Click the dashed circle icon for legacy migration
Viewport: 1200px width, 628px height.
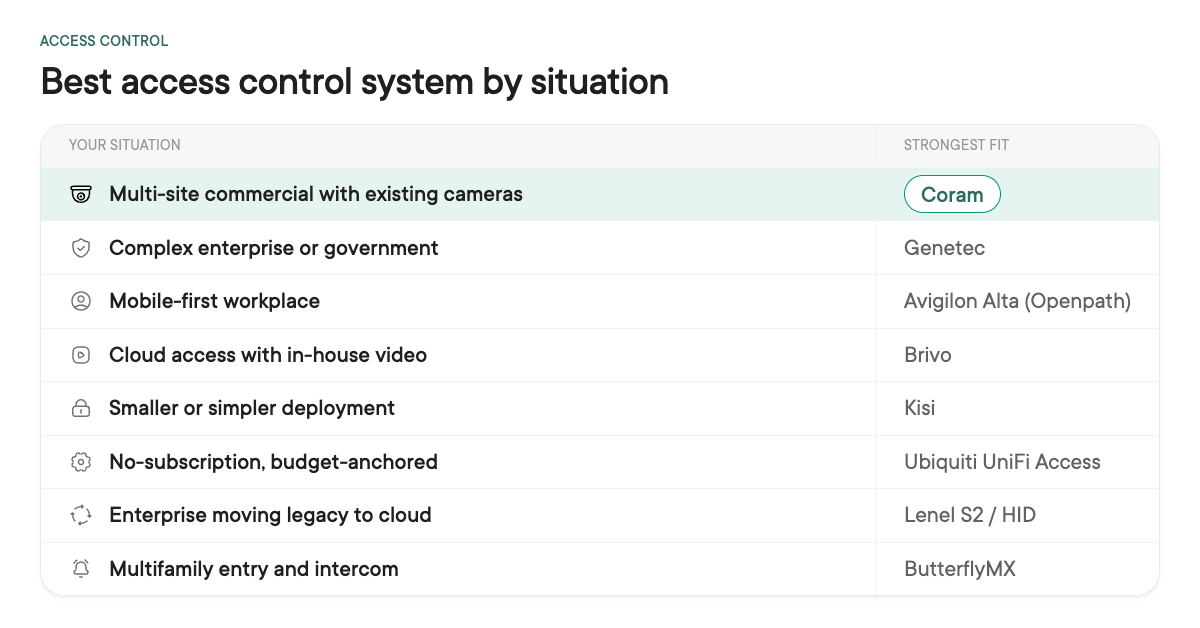[81, 515]
